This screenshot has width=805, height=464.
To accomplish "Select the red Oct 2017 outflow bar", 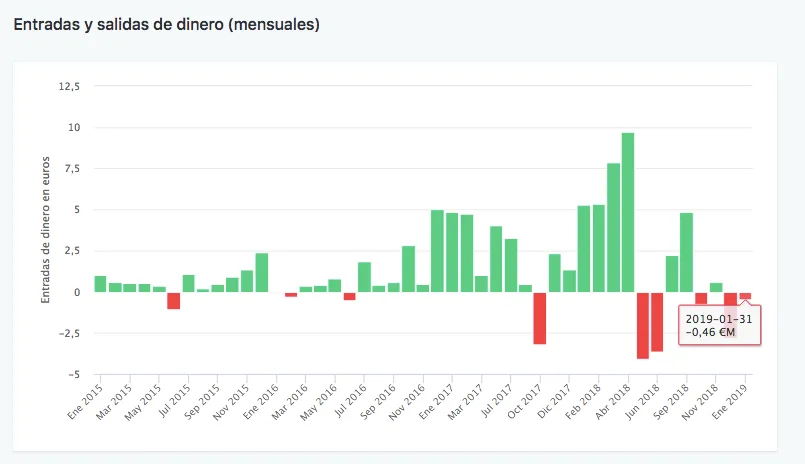I will coord(539,318).
